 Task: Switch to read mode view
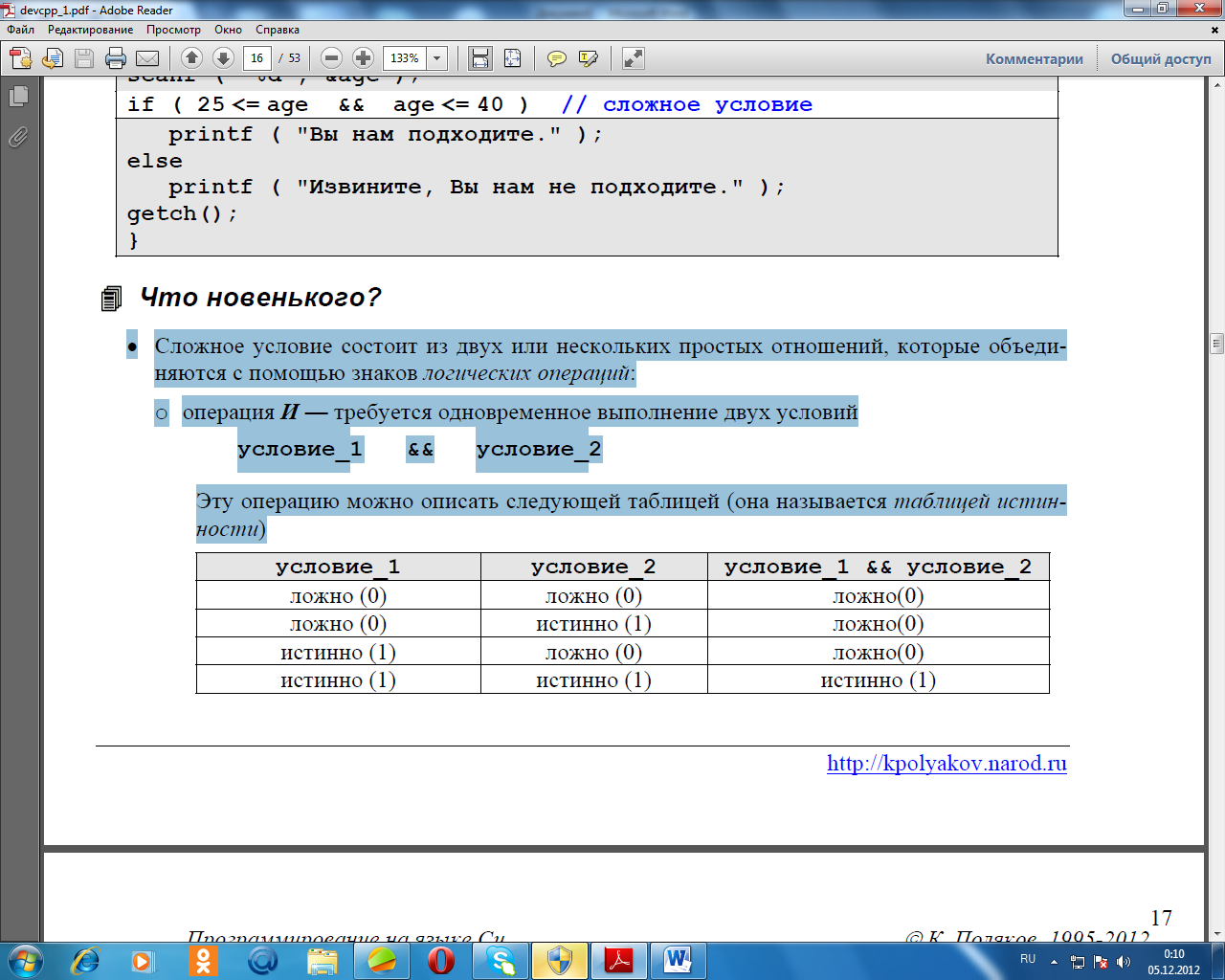pyautogui.click(x=633, y=58)
